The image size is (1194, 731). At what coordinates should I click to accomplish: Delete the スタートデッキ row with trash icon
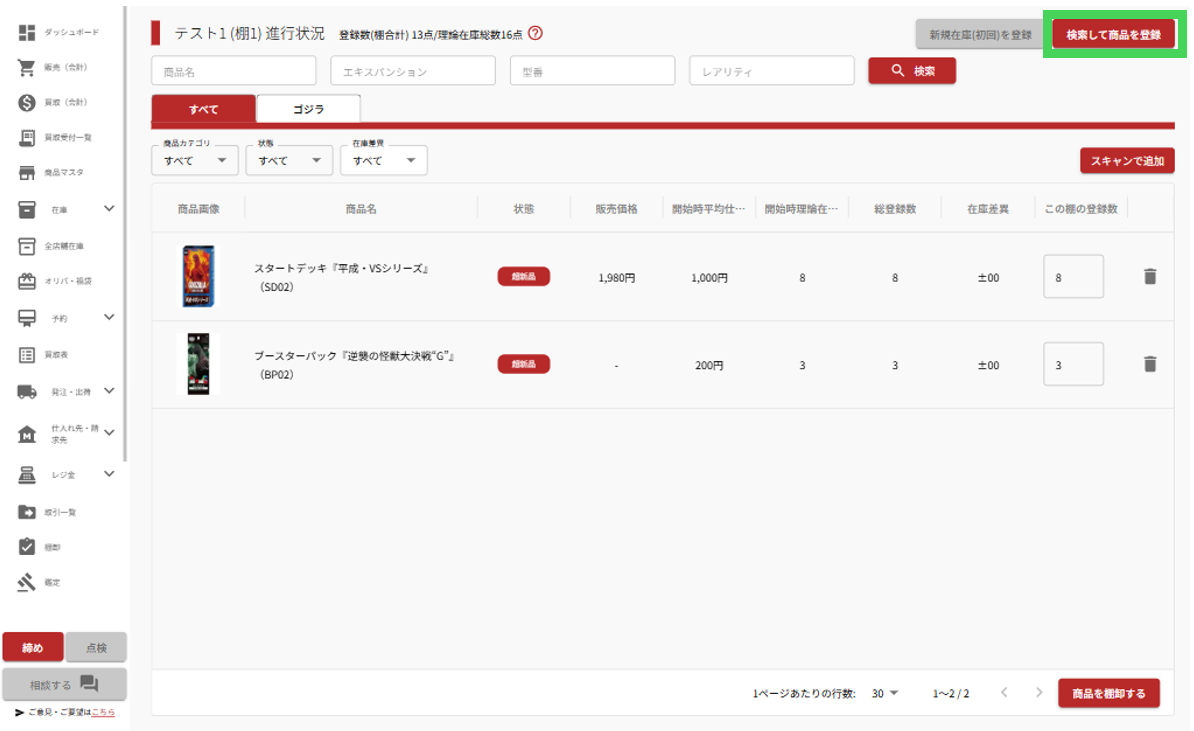click(x=1149, y=277)
